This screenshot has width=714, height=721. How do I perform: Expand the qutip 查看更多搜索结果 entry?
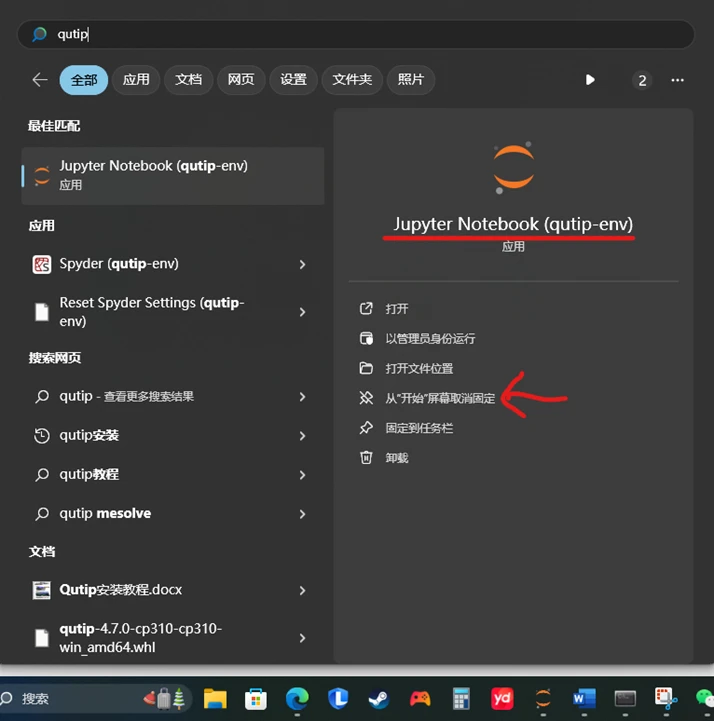tap(302, 397)
